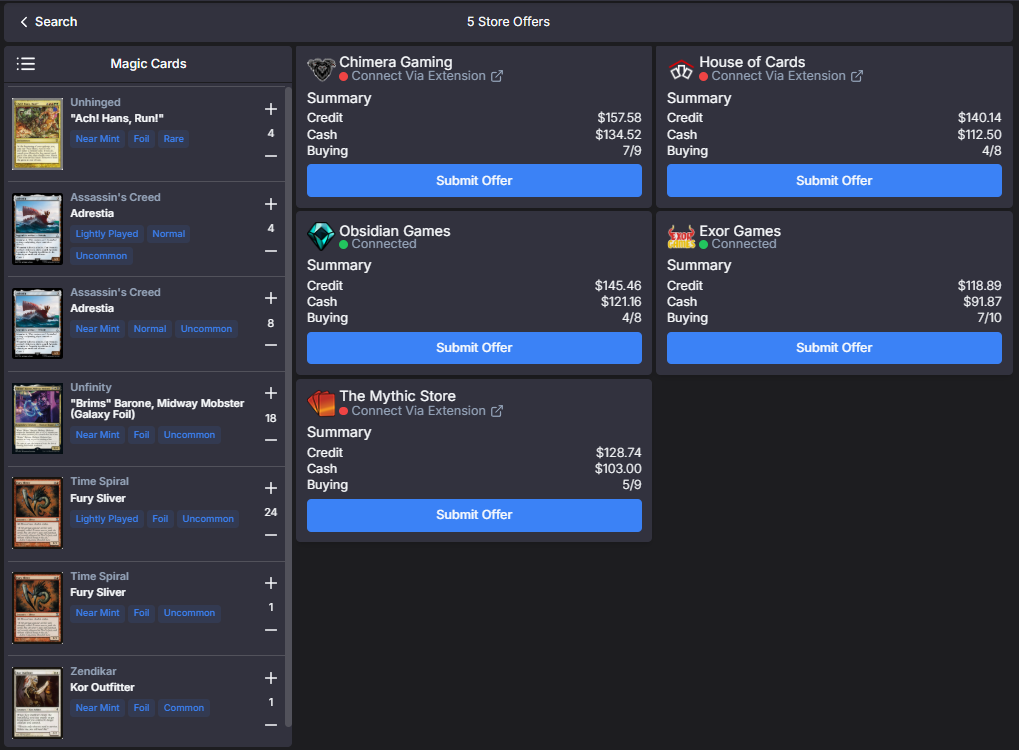Decrease Lightly Played Fury Sliver quantity
This screenshot has height=750, width=1019.
pos(271,535)
